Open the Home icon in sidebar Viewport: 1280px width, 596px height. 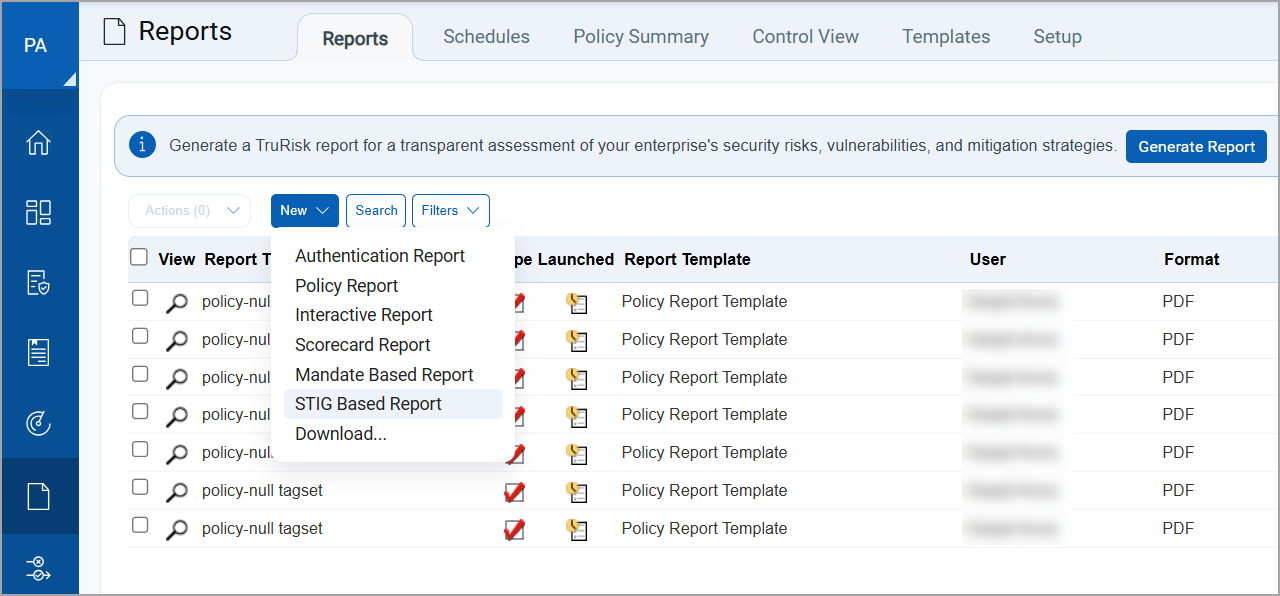click(x=38, y=143)
